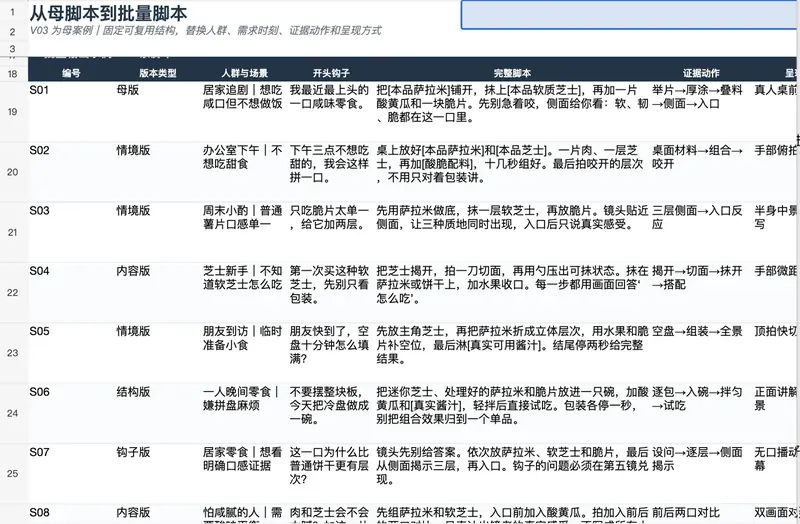Select row header 19
The width and height of the screenshot is (800, 524).
tap(13, 112)
